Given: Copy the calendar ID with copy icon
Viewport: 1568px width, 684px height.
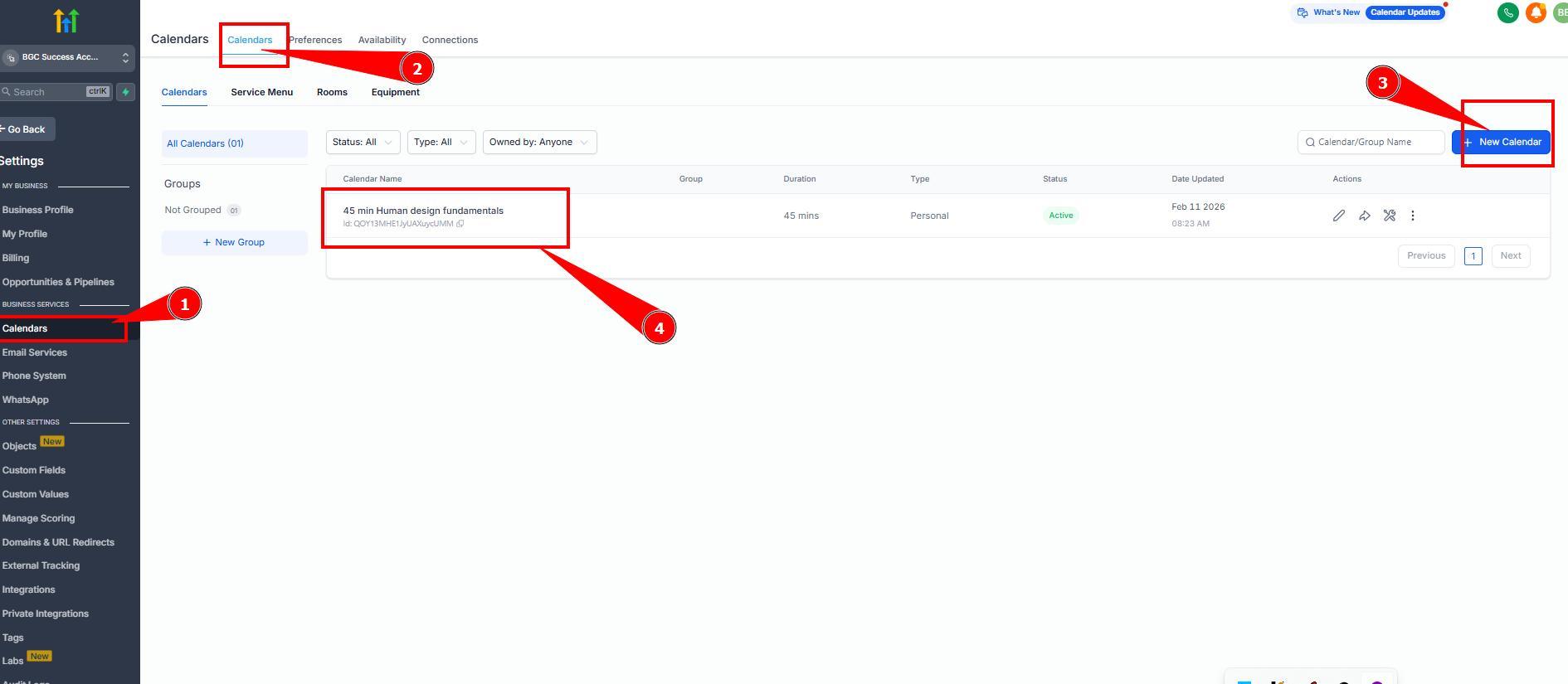Looking at the screenshot, I should click(460, 224).
